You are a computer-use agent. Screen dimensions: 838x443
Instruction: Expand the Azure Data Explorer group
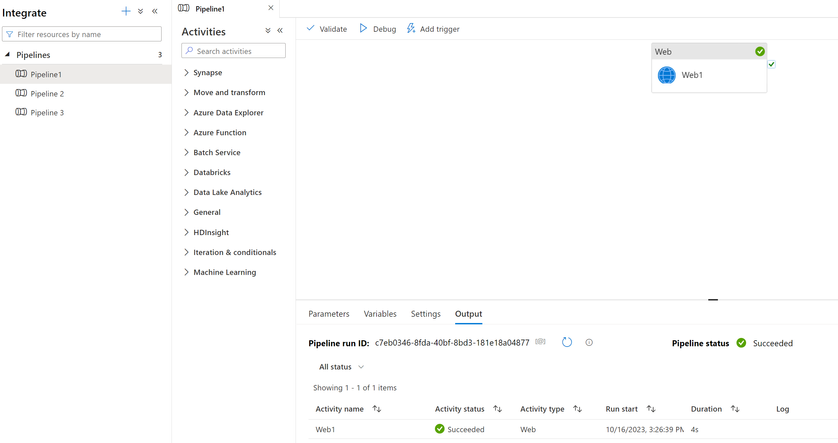pos(187,113)
